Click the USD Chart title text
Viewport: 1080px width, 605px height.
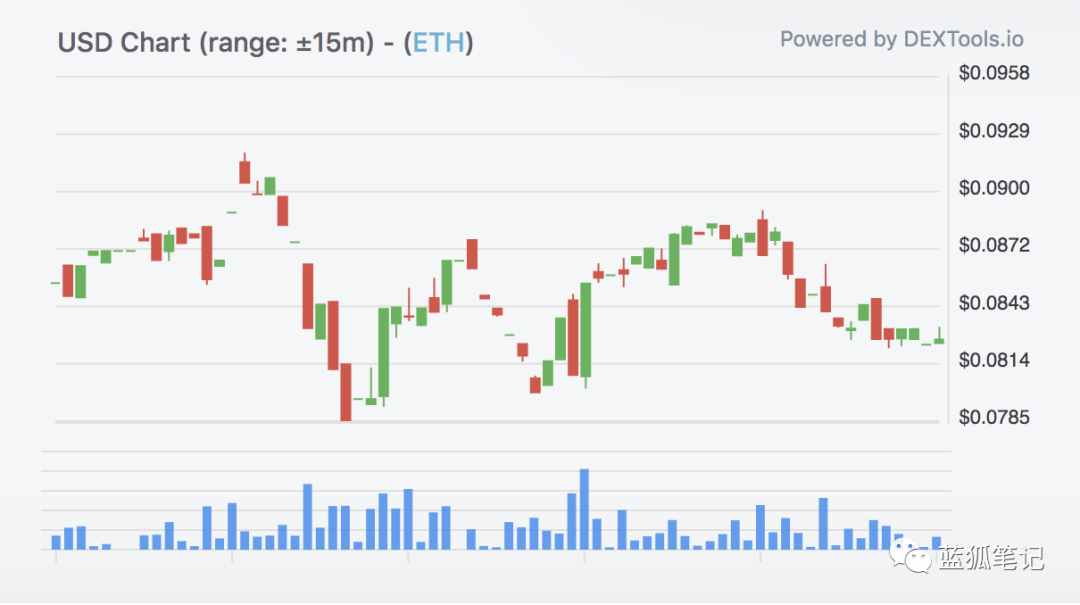125,43
